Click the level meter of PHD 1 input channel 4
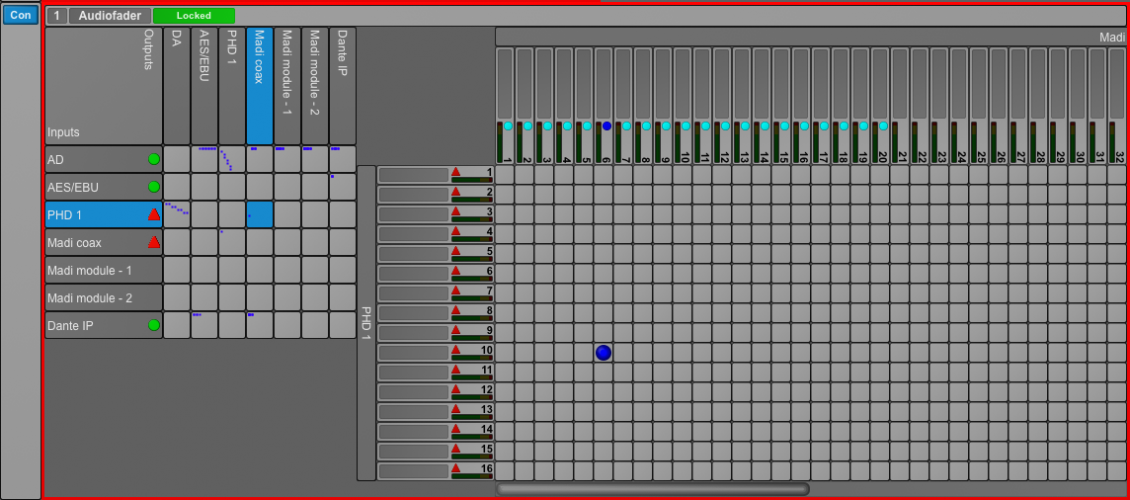The width and height of the screenshot is (1130, 500). (x=471, y=238)
